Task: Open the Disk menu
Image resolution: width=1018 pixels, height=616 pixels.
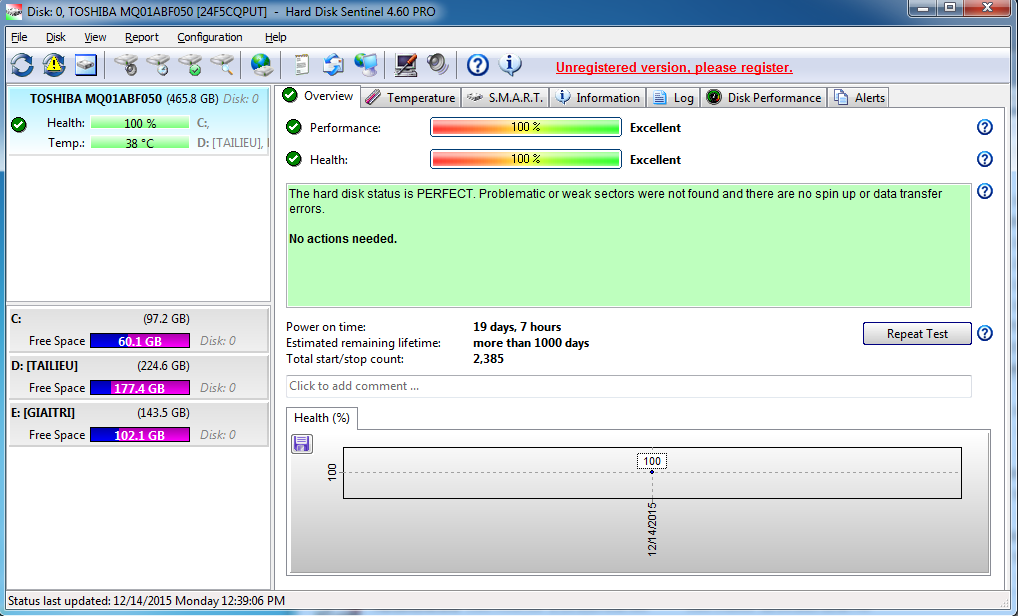Action: coord(55,37)
